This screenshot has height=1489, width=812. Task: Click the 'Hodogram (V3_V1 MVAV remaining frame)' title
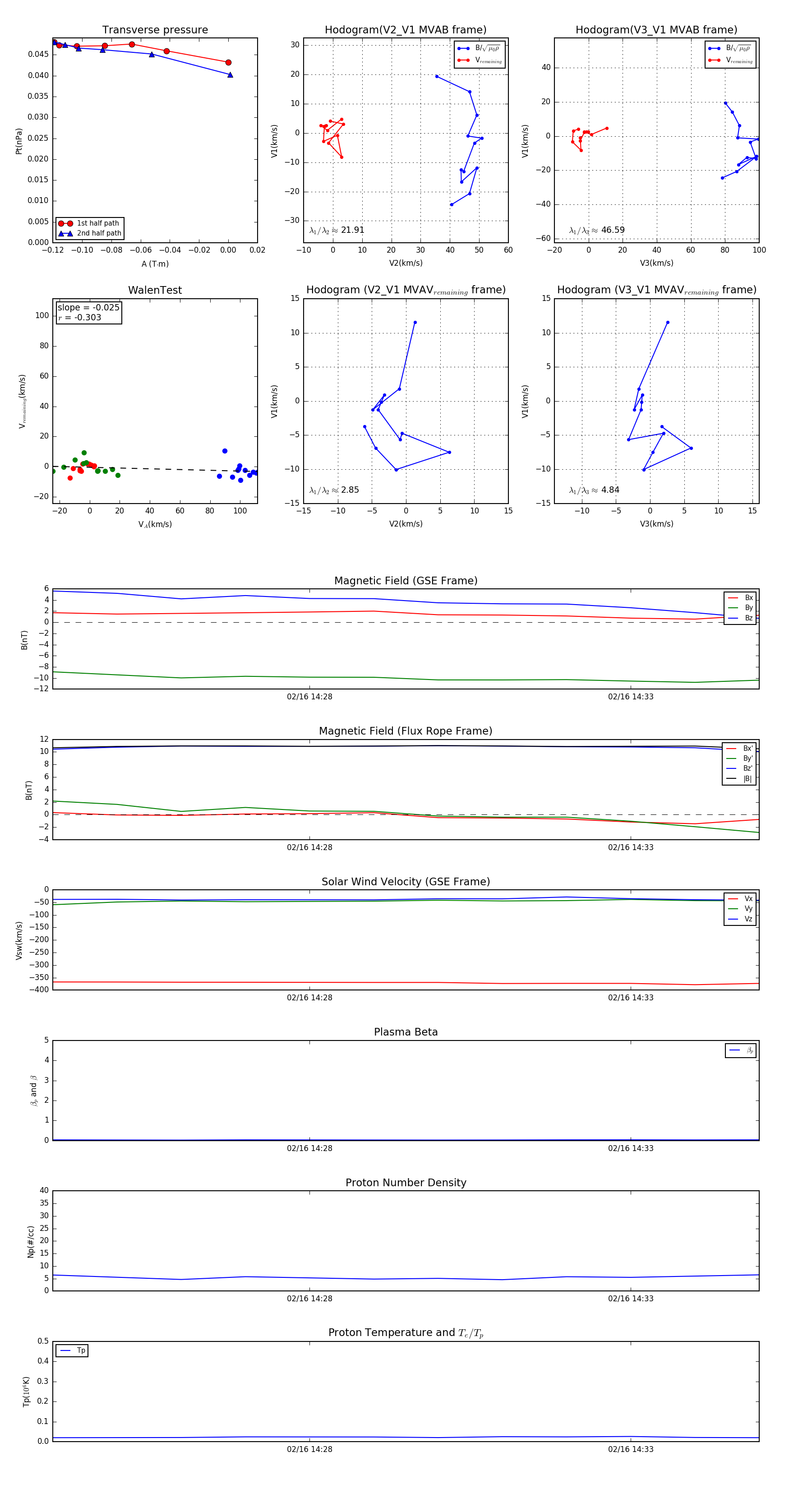coord(656,290)
